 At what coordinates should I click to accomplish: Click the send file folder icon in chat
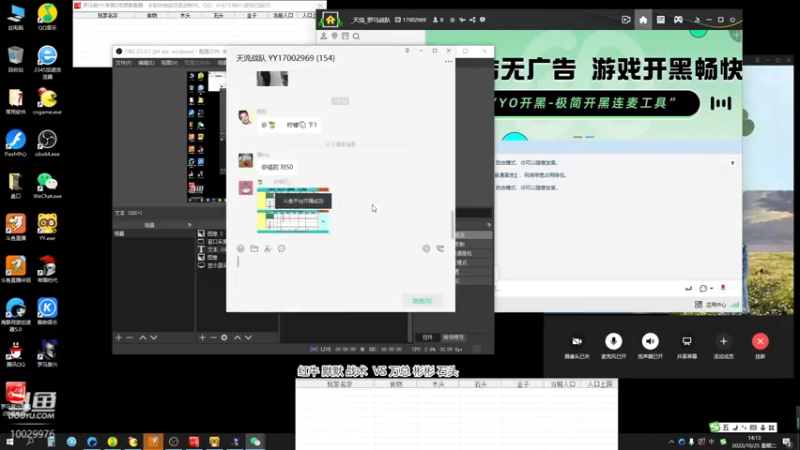coord(254,248)
